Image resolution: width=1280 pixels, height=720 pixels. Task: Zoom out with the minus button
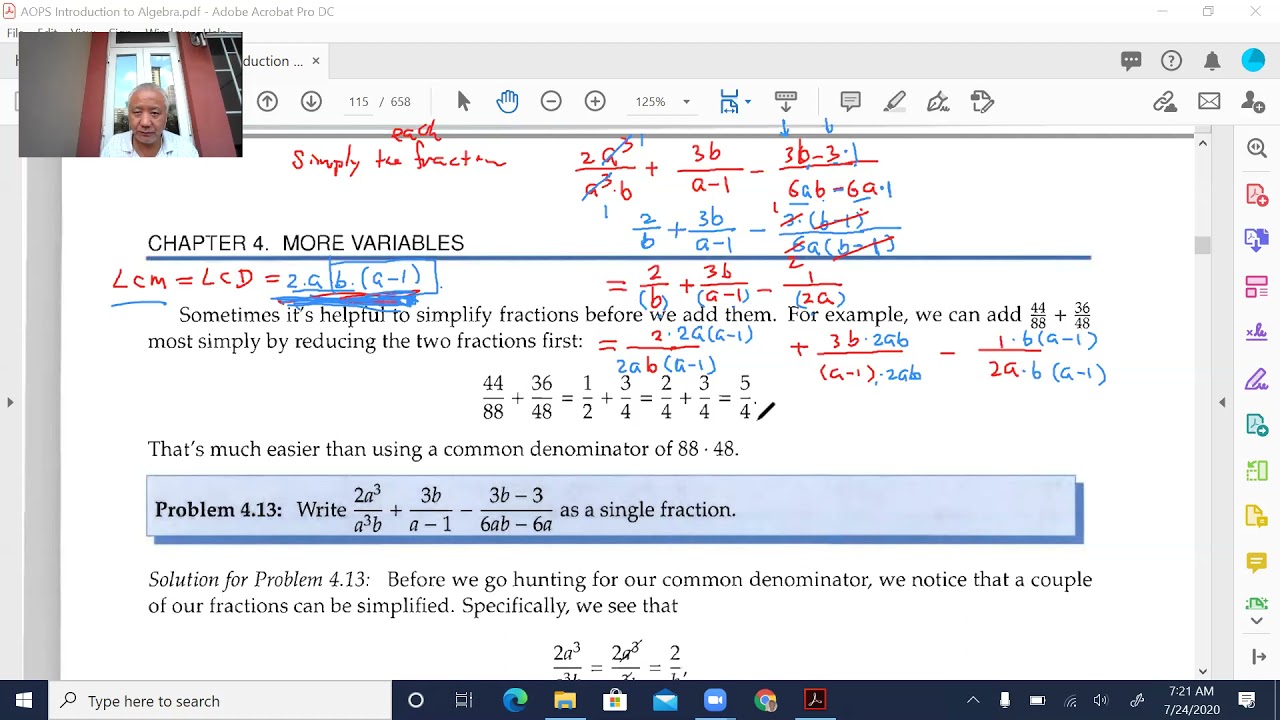click(x=551, y=101)
